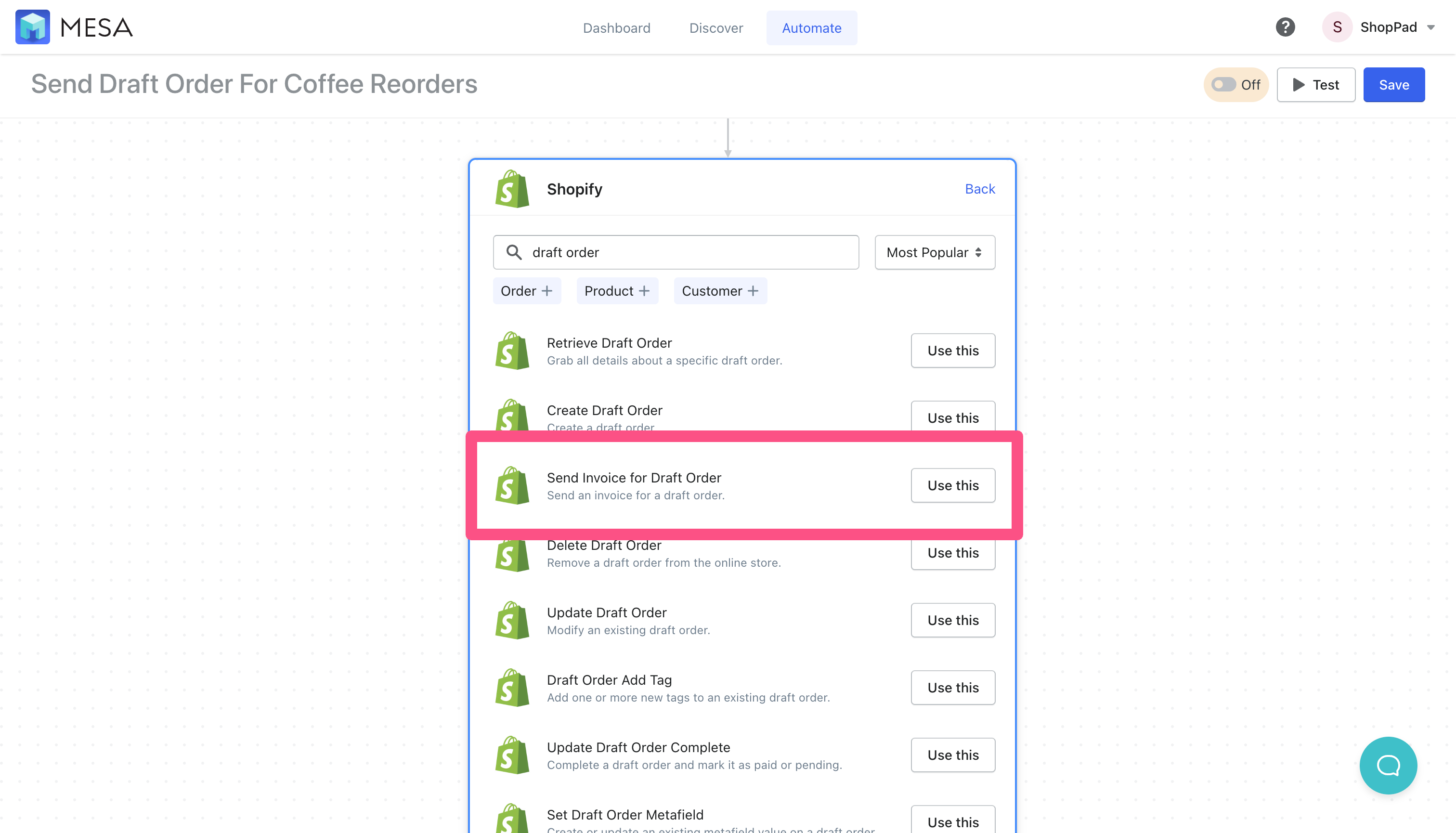Click the Shopify logo in panel header

tap(512, 189)
